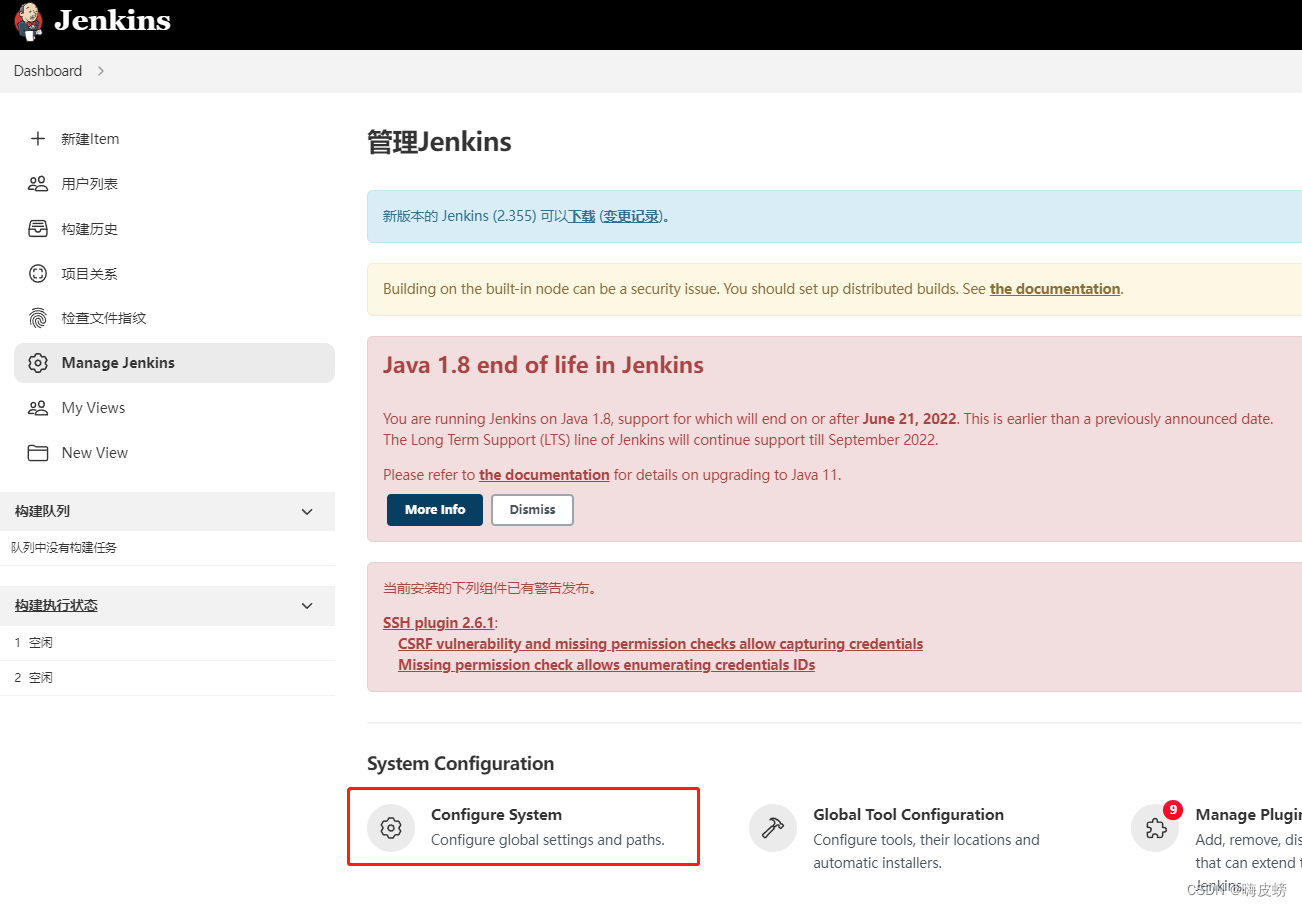
Task: Open Manage Plugins via the puzzle icon
Action: click(x=1155, y=827)
